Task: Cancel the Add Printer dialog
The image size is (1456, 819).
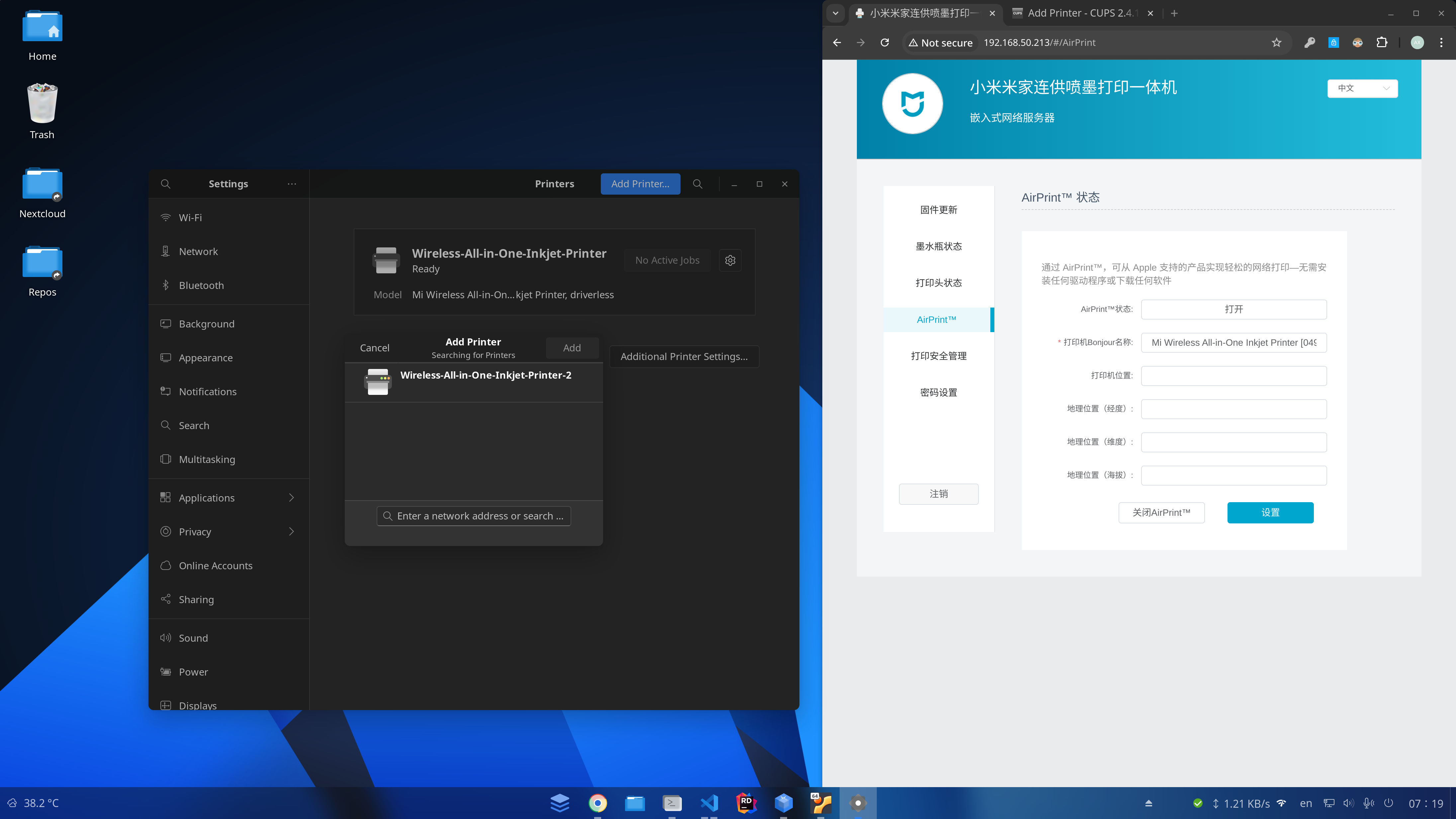Action: pos(374,348)
